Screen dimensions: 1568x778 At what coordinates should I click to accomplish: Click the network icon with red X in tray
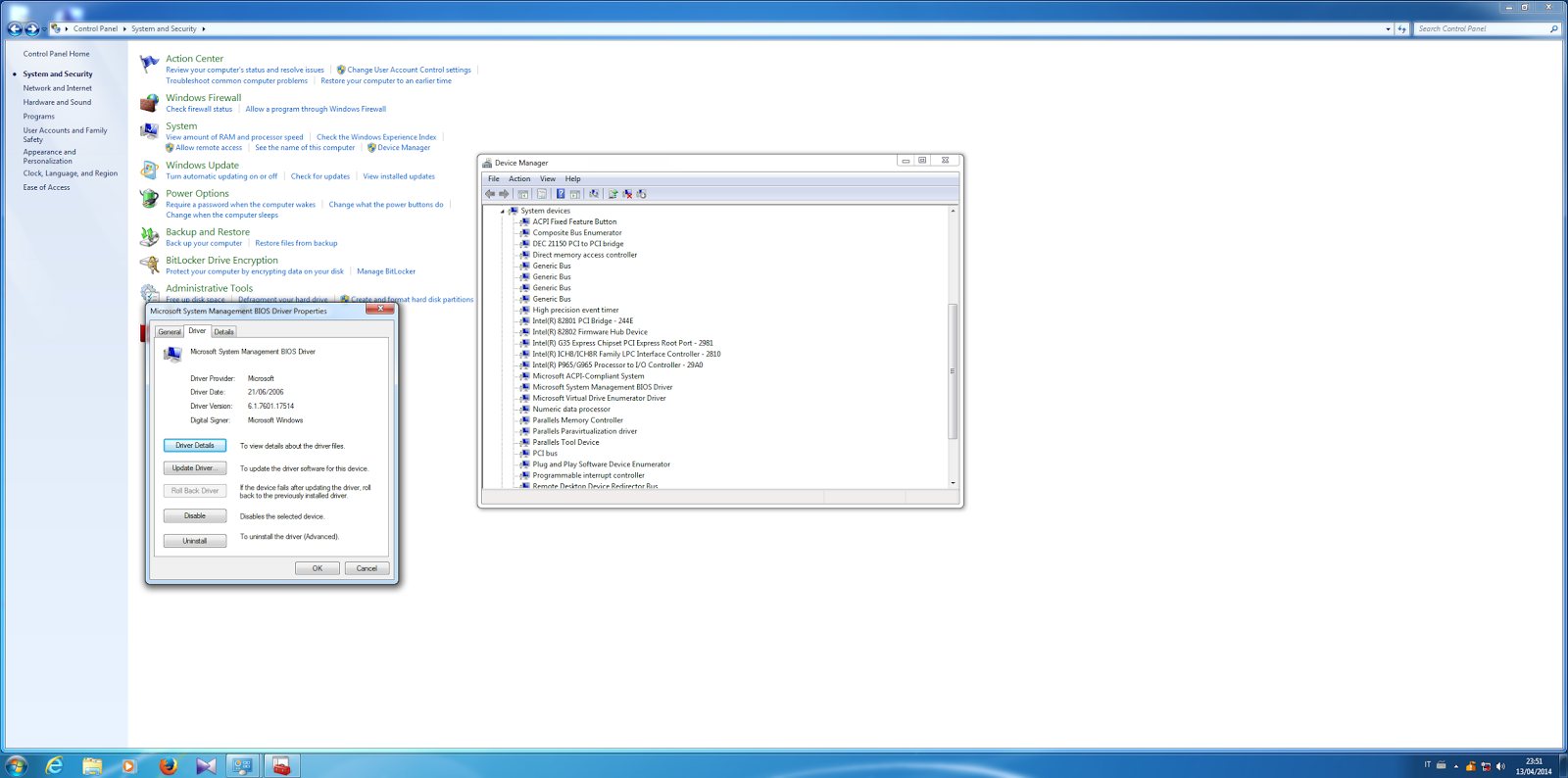pos(1486,766)
